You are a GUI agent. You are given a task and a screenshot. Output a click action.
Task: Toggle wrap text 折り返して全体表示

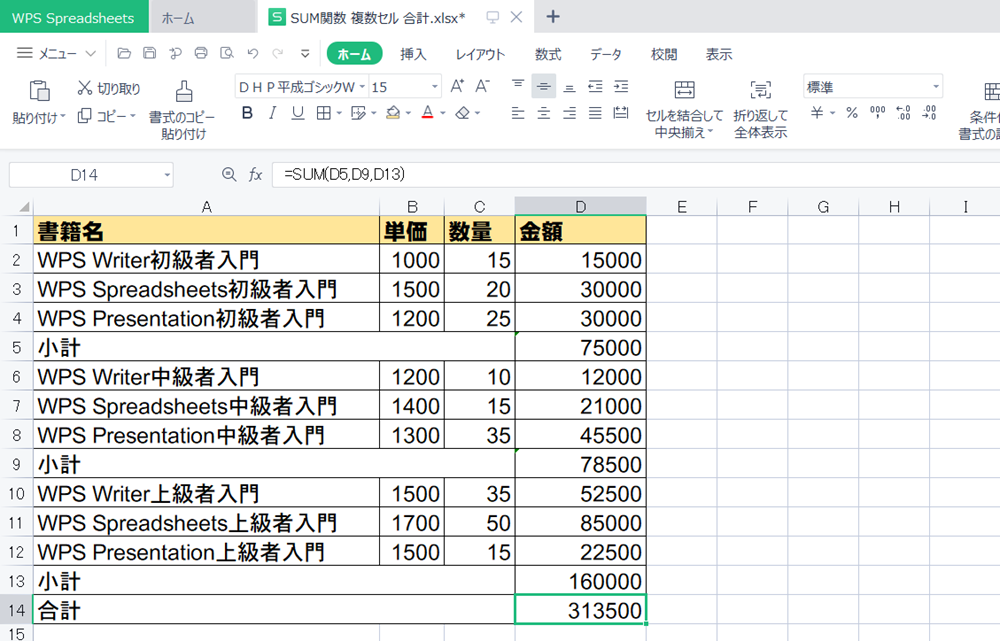tap(761, 110)
